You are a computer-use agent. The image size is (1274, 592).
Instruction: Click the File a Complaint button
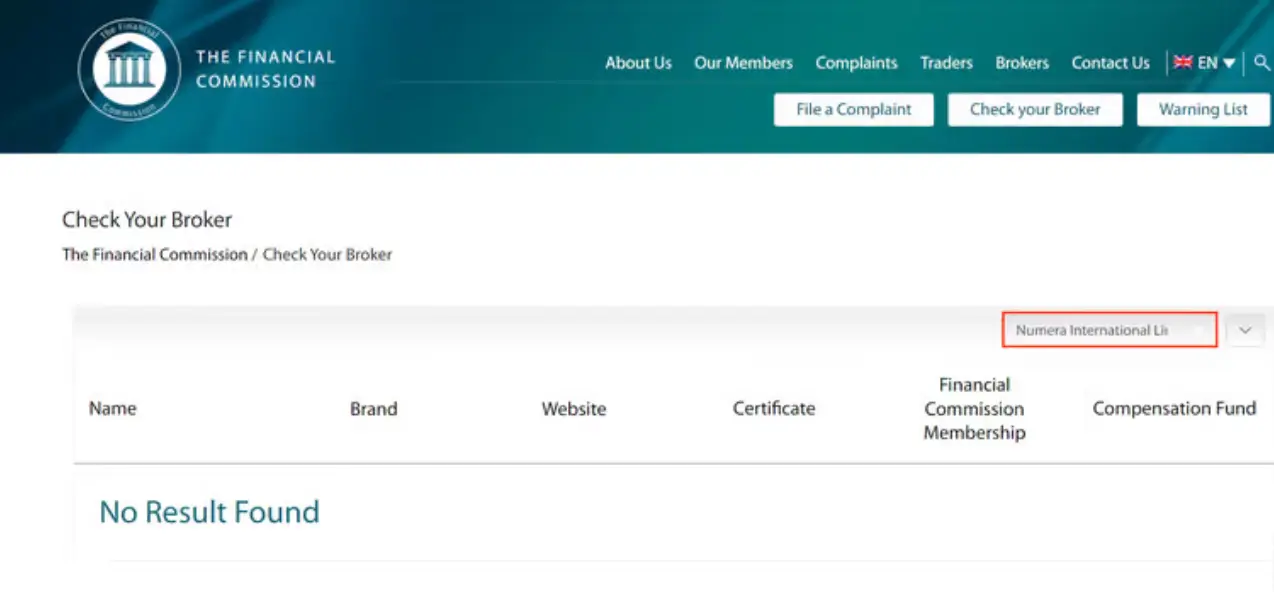pos(854,110)
